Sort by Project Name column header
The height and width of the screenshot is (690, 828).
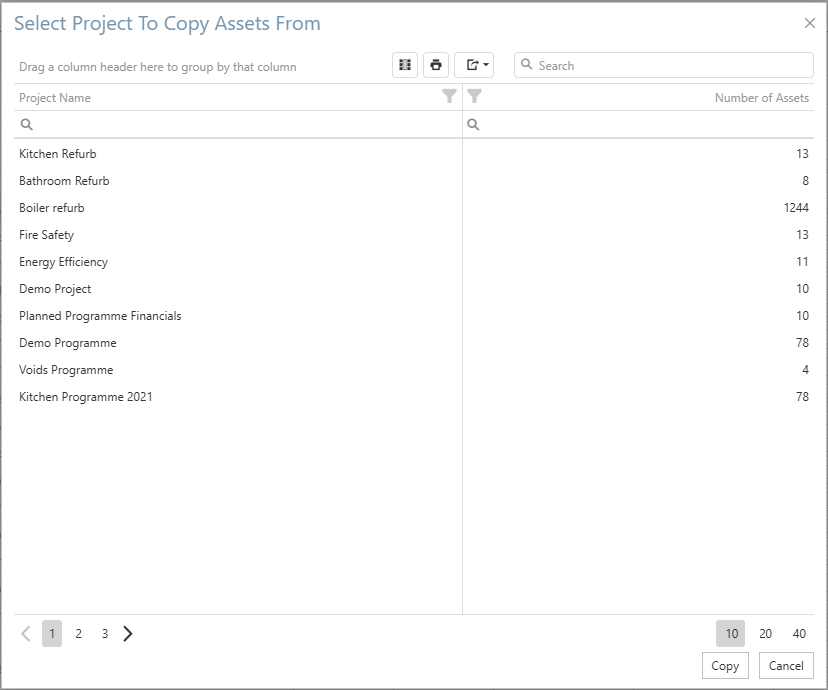pos(55,98)
